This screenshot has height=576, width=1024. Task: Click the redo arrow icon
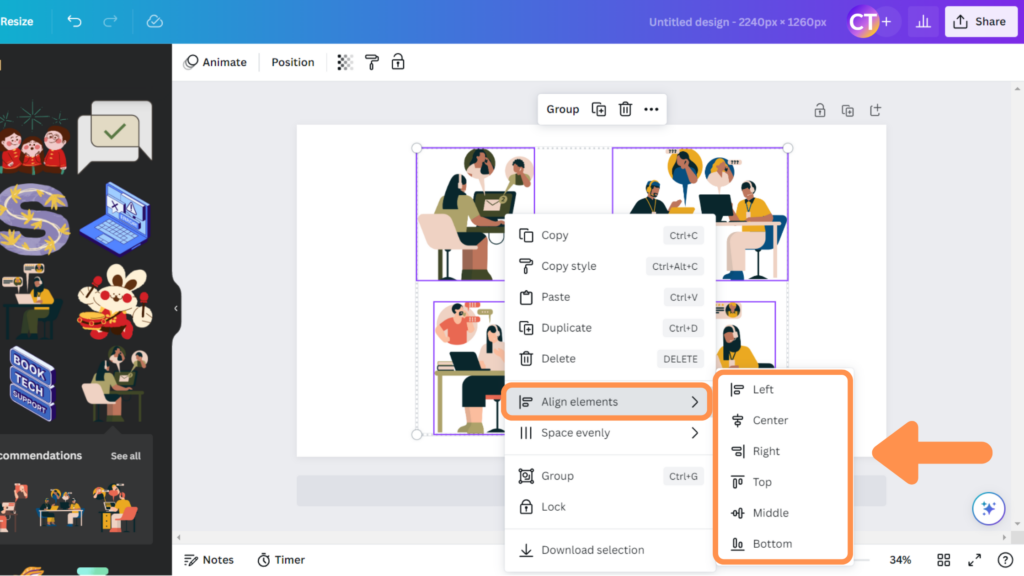click(x=110, y=22)
